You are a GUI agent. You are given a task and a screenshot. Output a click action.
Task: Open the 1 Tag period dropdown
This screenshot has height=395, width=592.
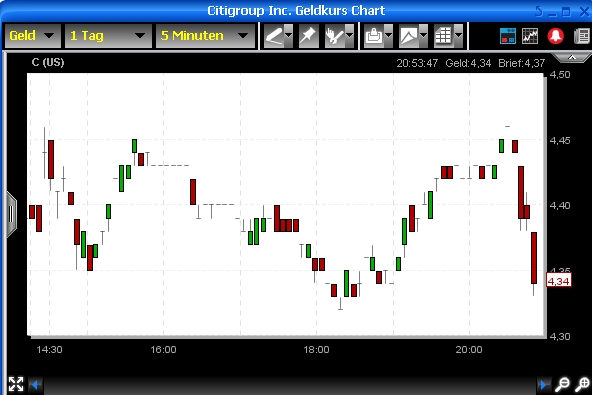tap(108, 36)
